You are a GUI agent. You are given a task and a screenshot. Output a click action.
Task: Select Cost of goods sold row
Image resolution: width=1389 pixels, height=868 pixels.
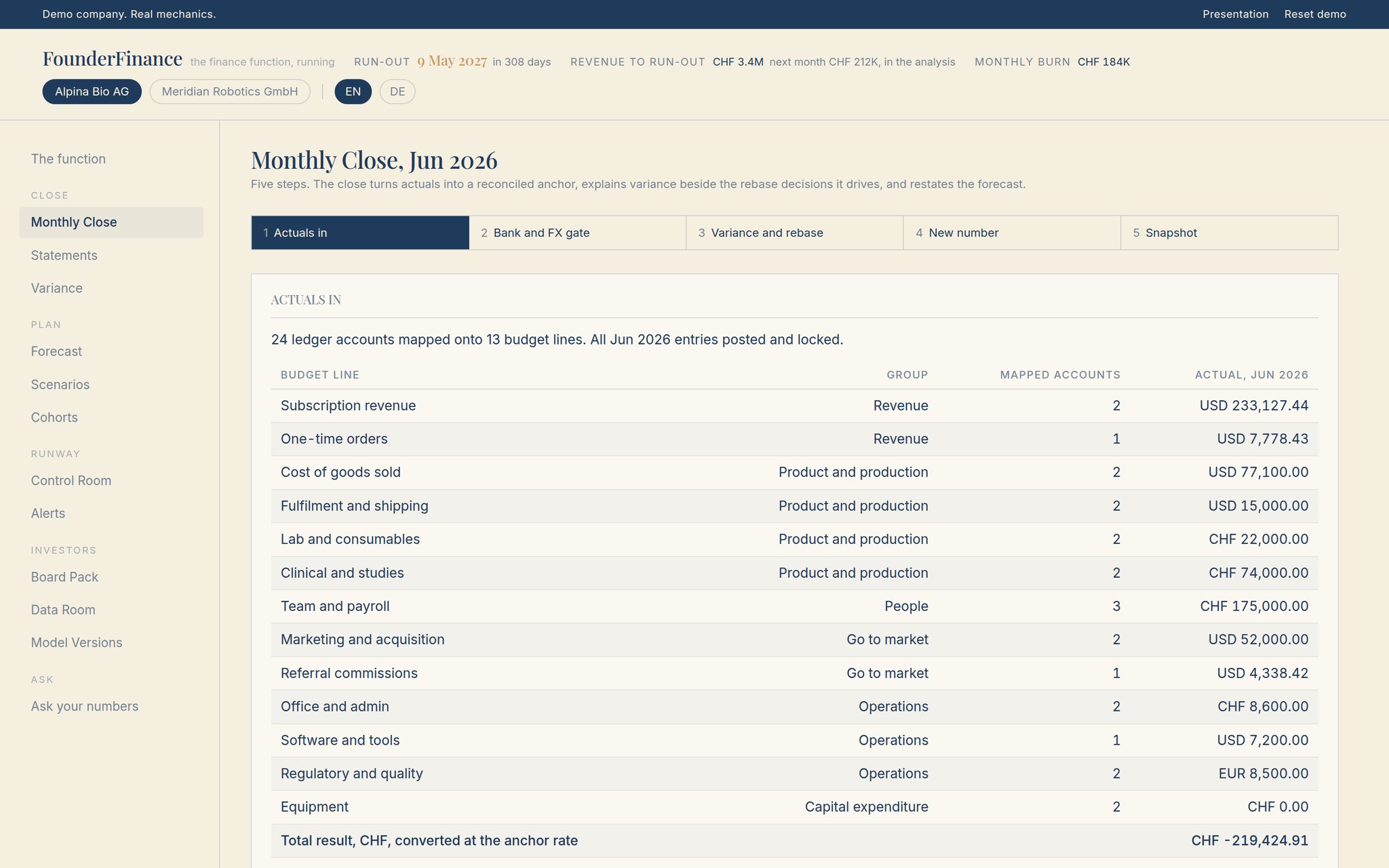coord(795,473)
